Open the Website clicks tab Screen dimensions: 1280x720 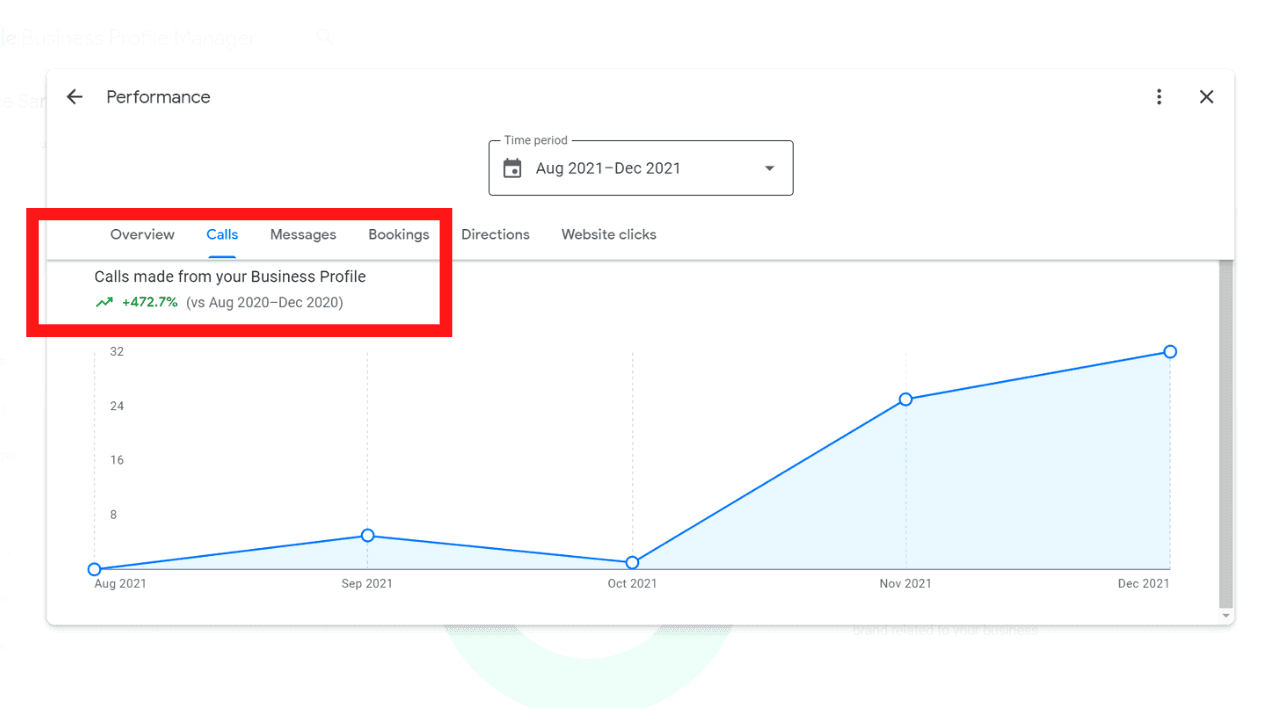(608, 235)
